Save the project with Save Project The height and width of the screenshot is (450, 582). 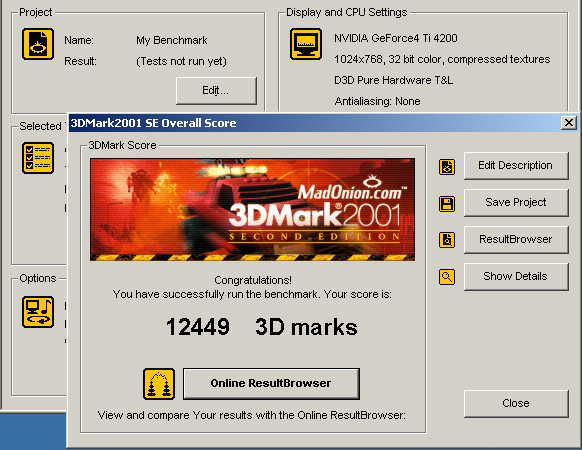tap(516, 202)
